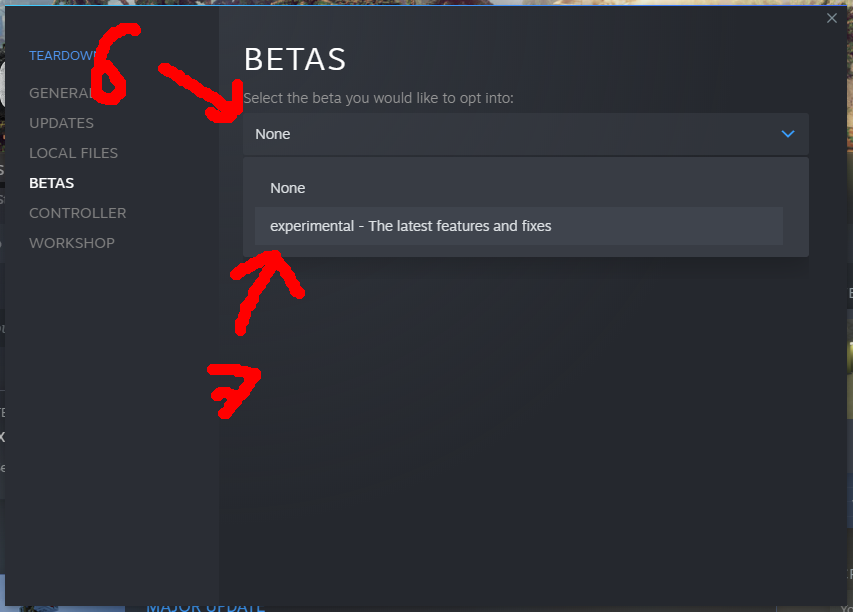Click the red hand-drawn number 7

point(237,387)
